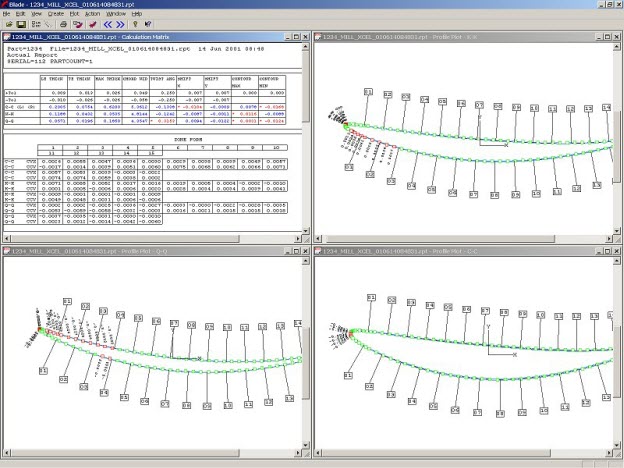The image size is (624, 468).
Task: Click the Save floppy disk icon
Action: coord(21,23)
